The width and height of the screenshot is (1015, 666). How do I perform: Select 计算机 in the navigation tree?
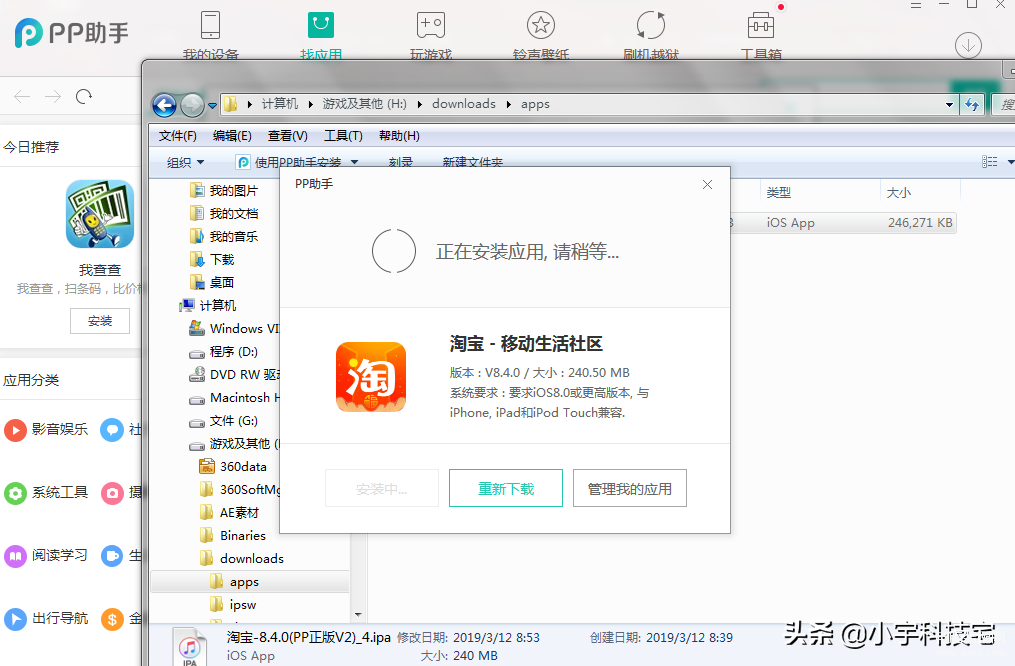tap(208, 305)
